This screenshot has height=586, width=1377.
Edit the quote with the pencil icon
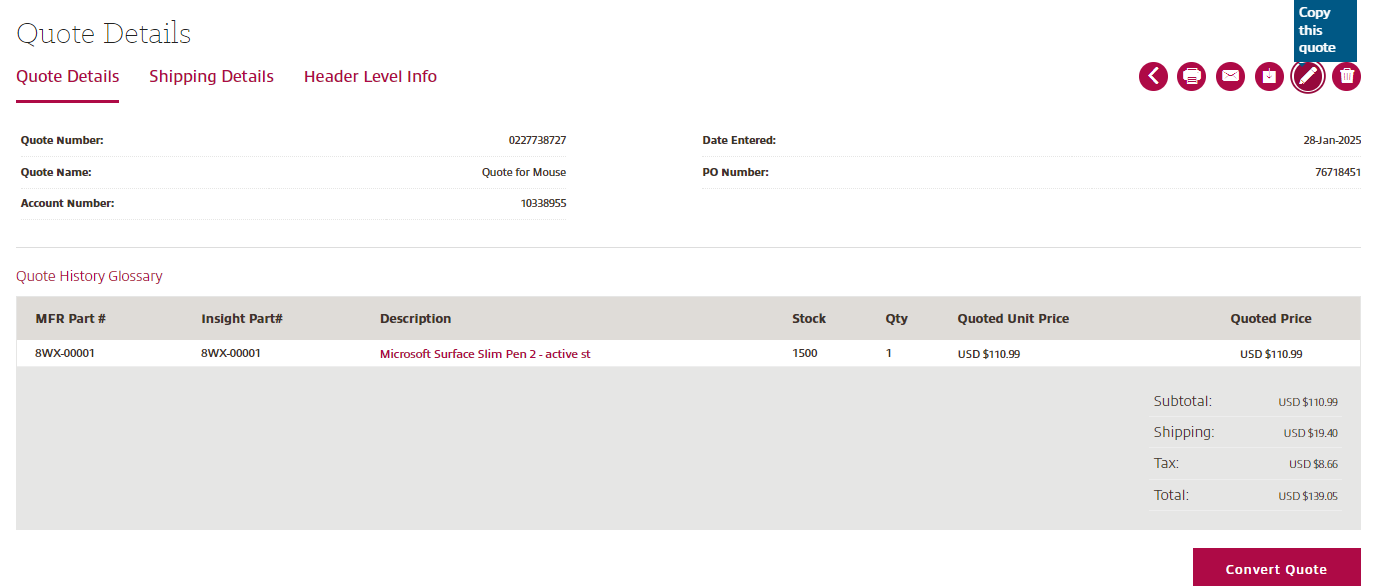(x=1307, y=76)
